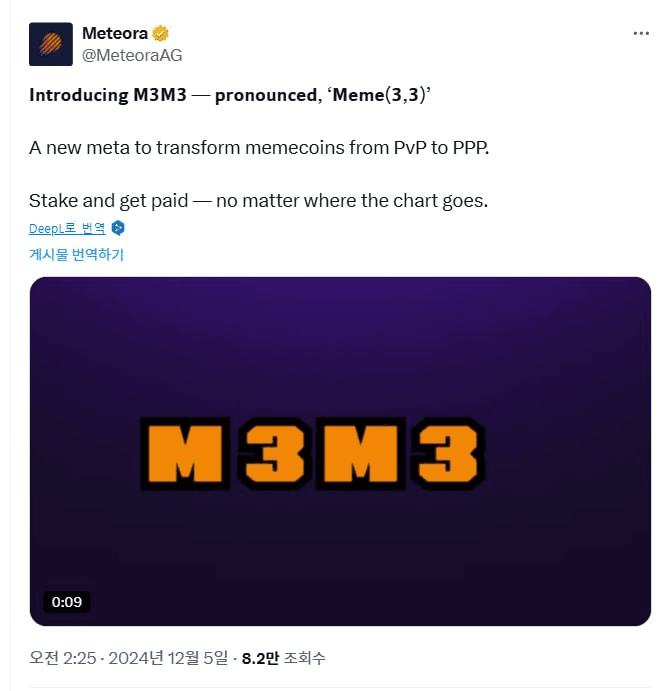Click the 오전 2:25 timestamp
The width and height of the screenshot is (663, 691).
click(x=63, y=658)
